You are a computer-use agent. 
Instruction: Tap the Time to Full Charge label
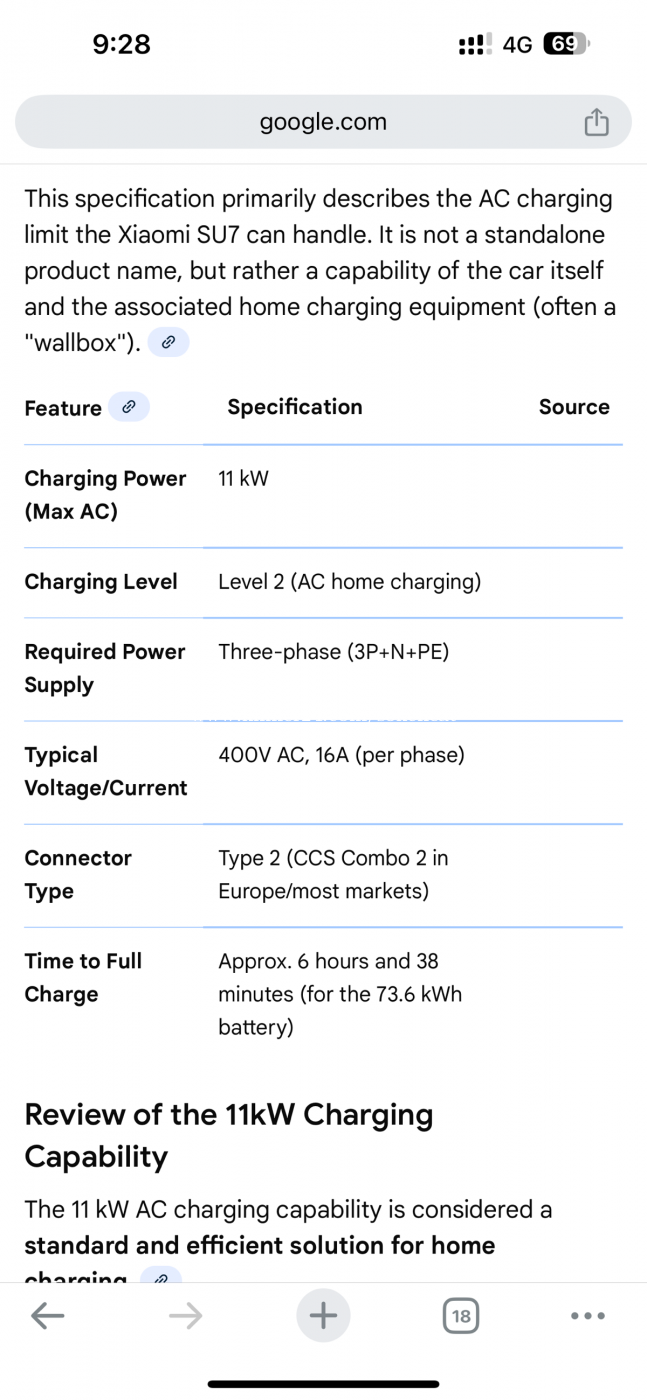click(83, 977)
